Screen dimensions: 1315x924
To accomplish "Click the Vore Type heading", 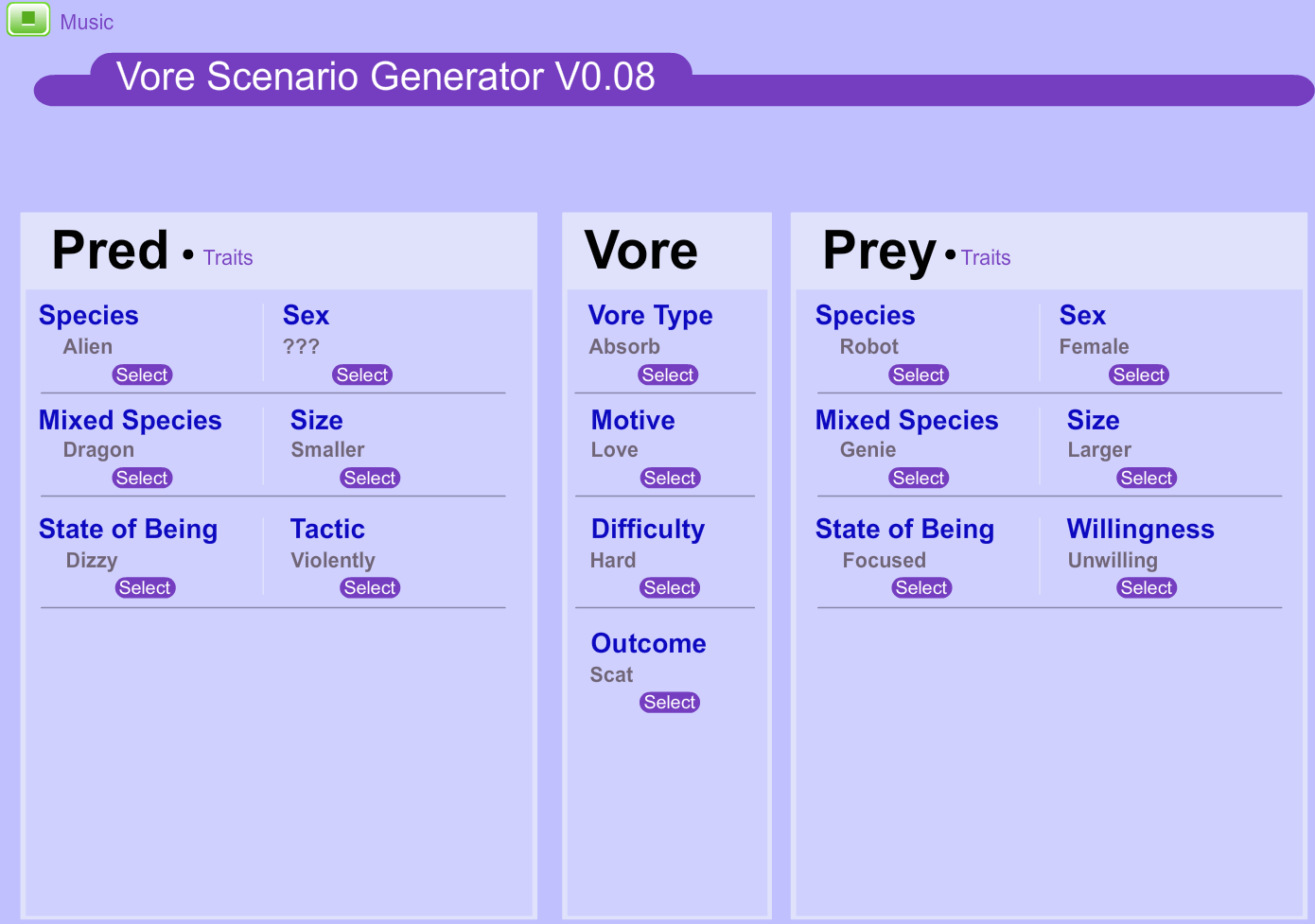I will (651, 316).
